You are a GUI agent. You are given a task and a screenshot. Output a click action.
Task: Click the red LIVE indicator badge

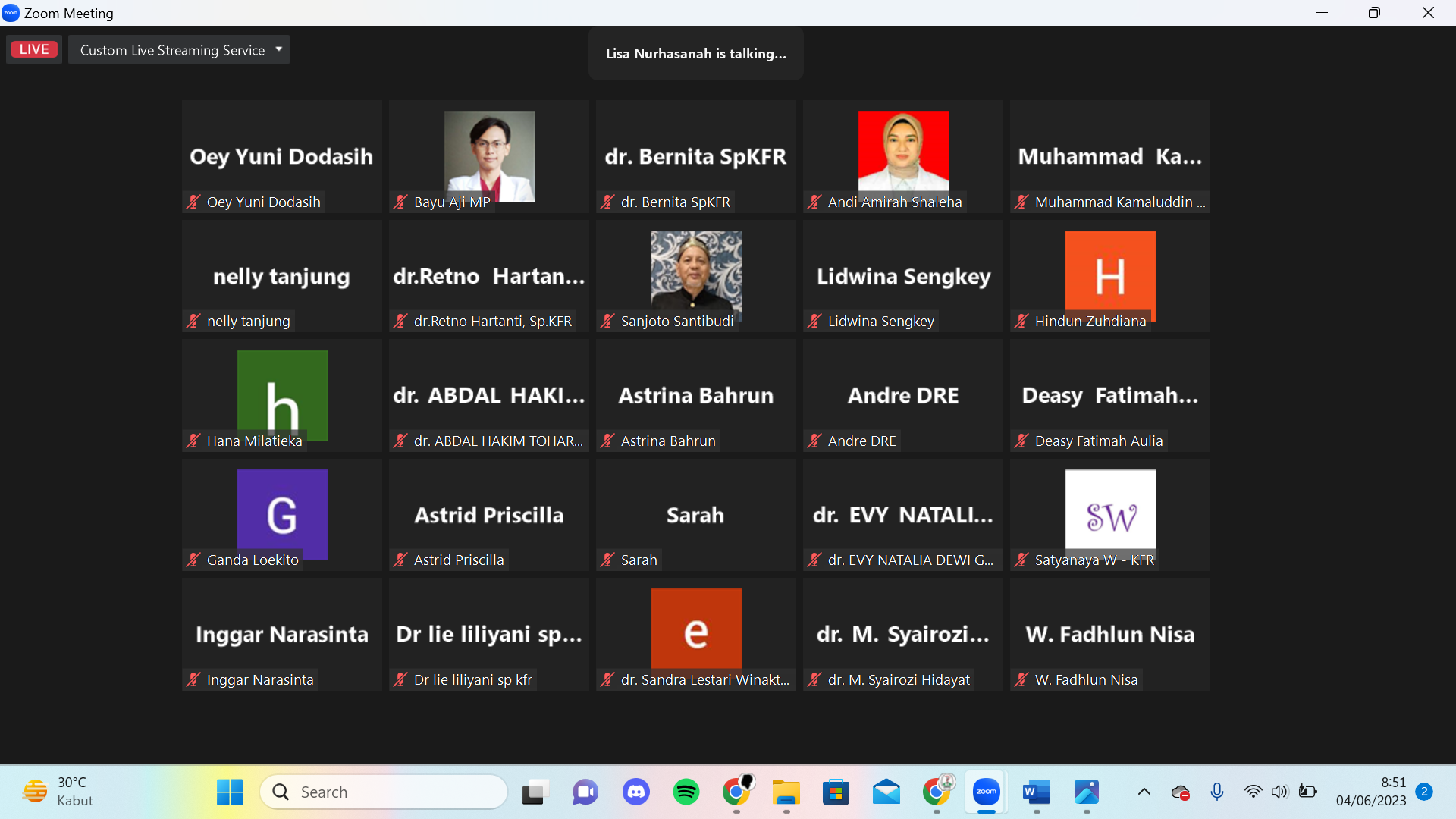click(34, 49)
